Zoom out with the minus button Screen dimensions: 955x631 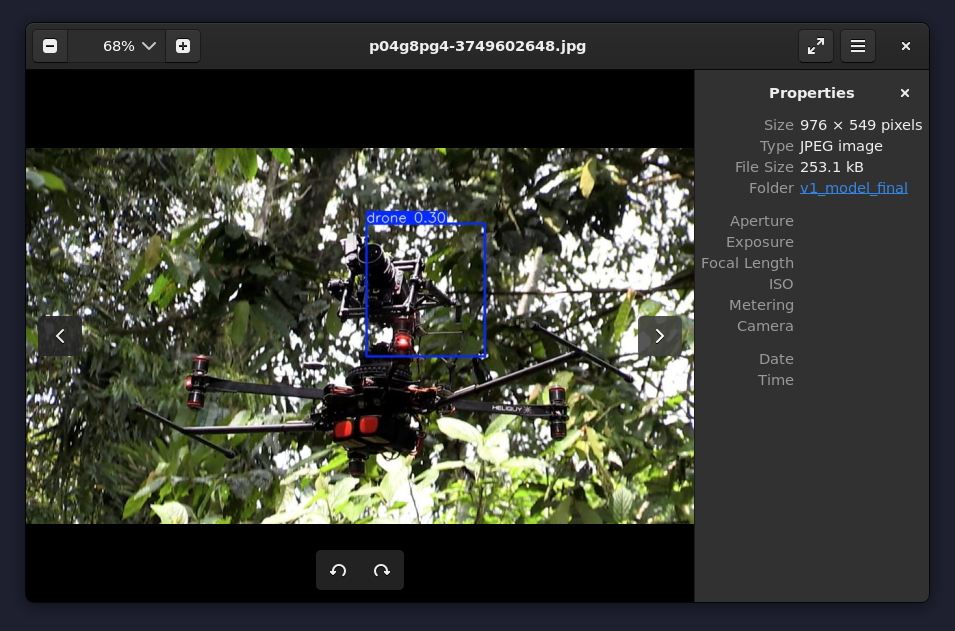(x=50, y=46)
